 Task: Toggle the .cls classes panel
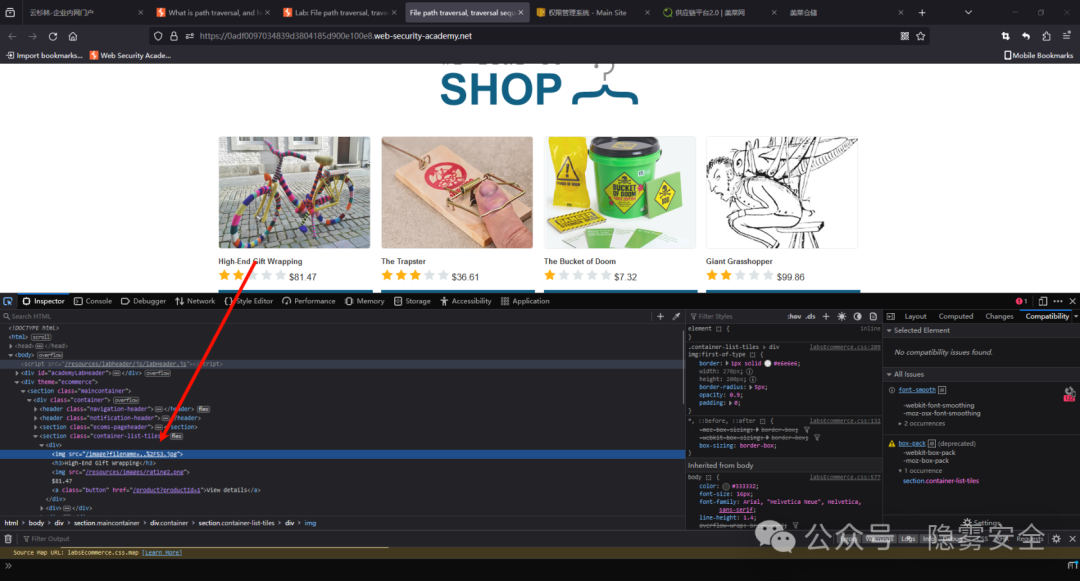[810, 317]
